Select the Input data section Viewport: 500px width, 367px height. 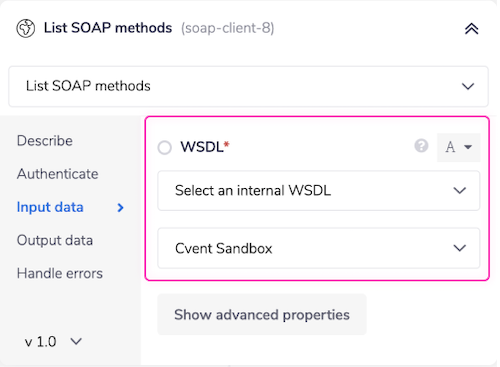tap(50, 207)
